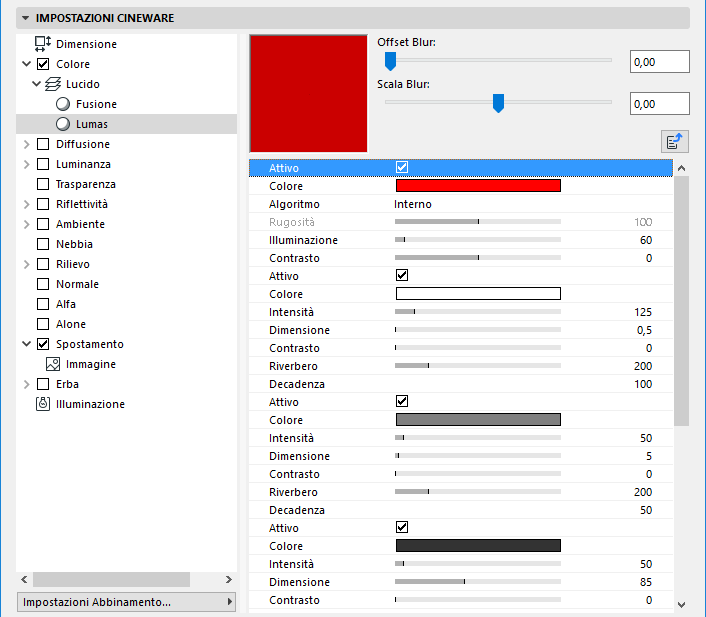Uncheck the highlighted Attivo checkbox
Screen dimensions: 706x617
click(402, 168)
